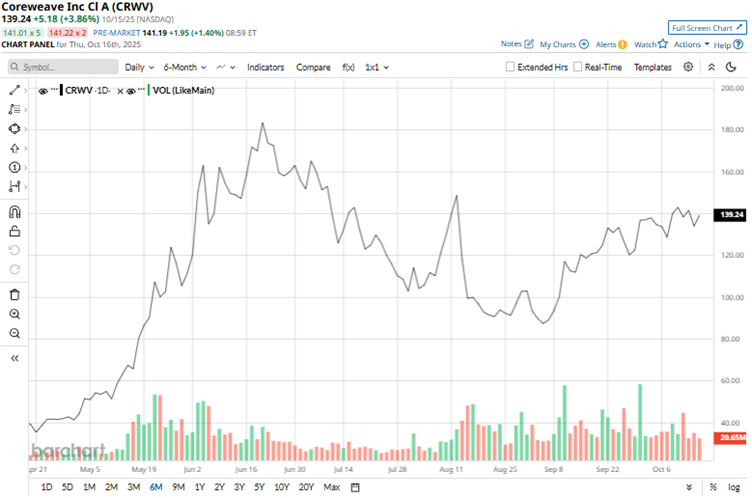The image size is (752, 498).
Task: Open the 6-Month period dropdown
Action: [185, 67]
